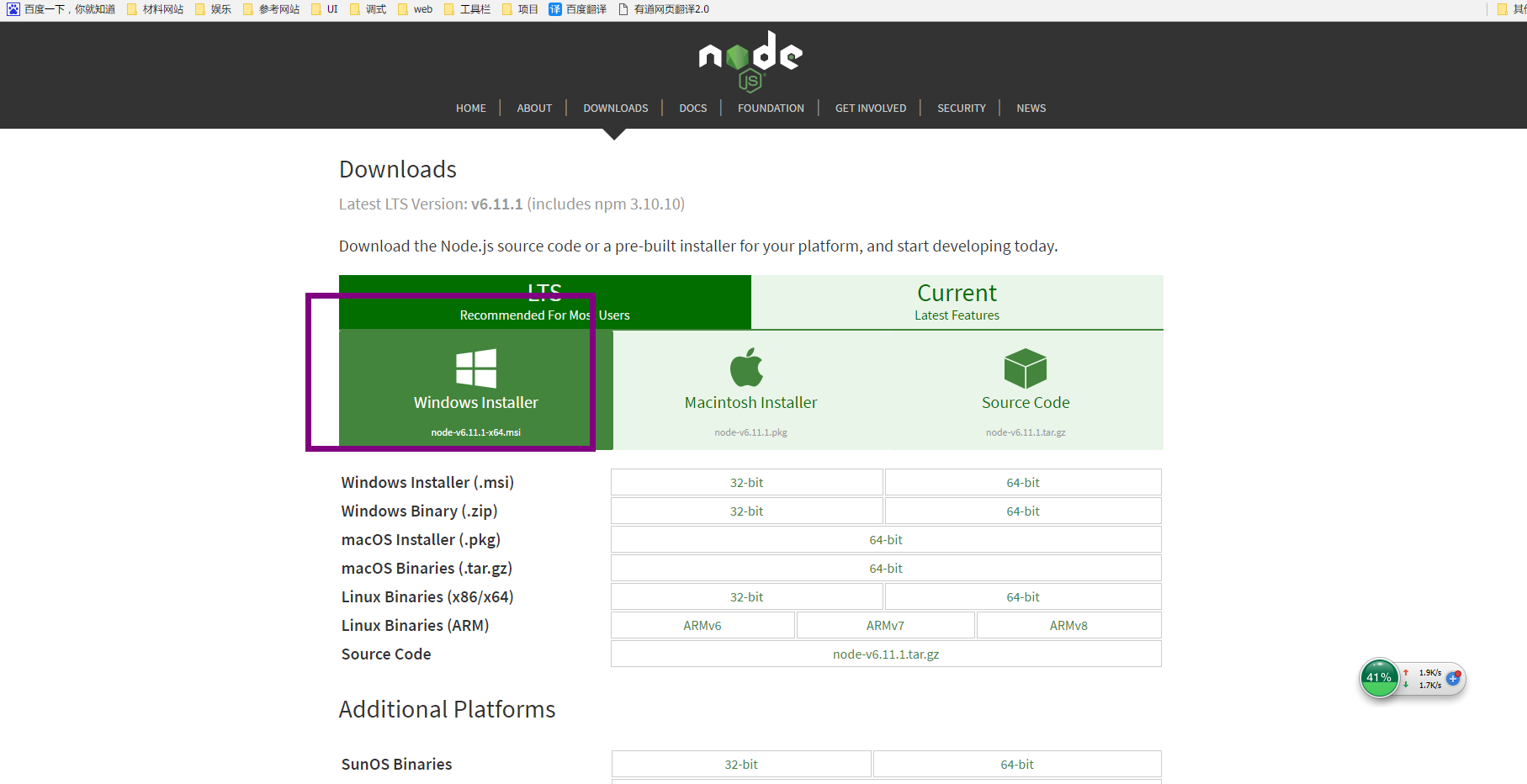The width and height of the screenshot is (1527, 784).
Task: Click the ARMv6 Linux binaries link
Action: pos(703,625)
